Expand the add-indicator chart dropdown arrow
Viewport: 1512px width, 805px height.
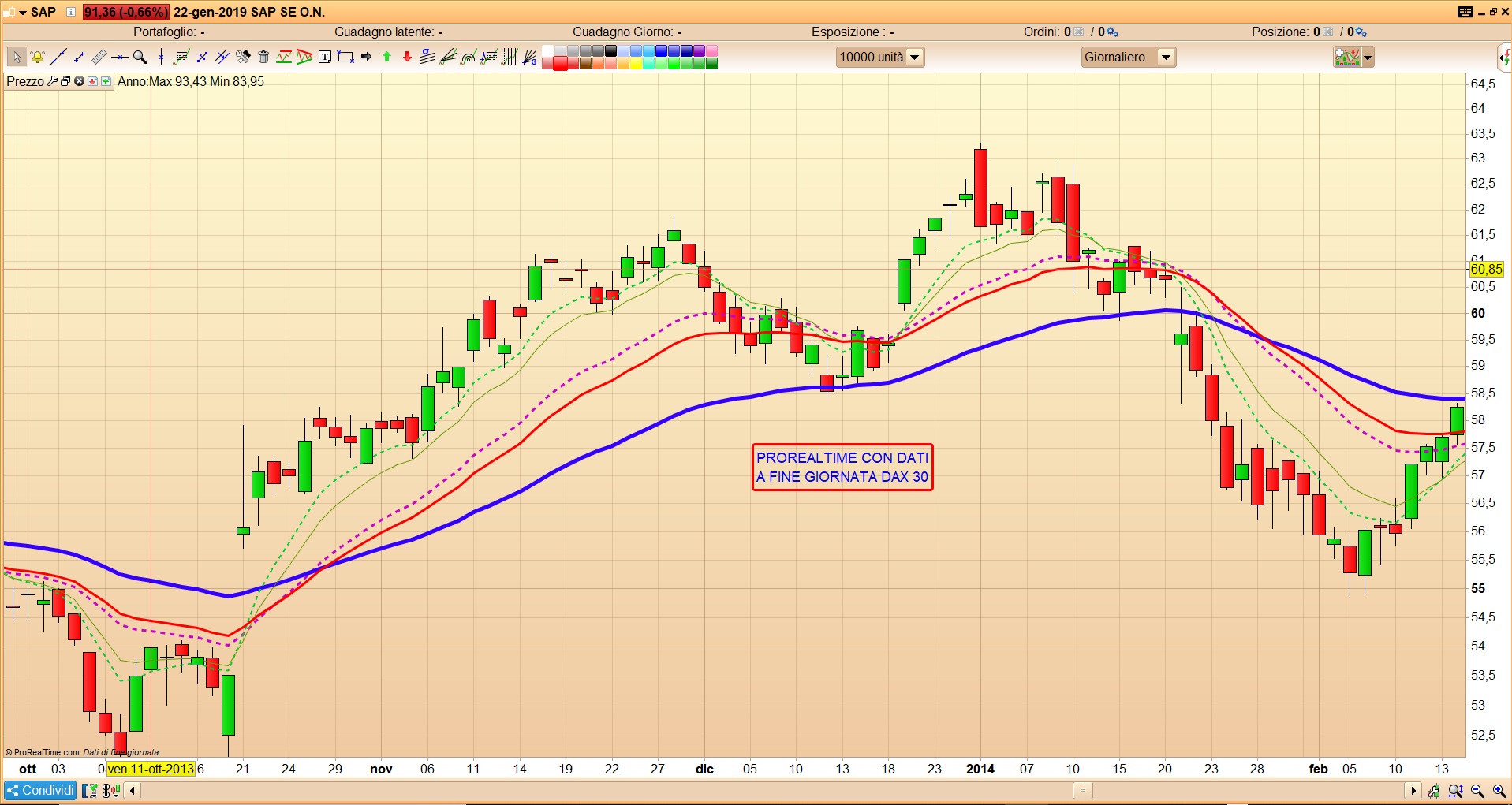point(1368,58)
